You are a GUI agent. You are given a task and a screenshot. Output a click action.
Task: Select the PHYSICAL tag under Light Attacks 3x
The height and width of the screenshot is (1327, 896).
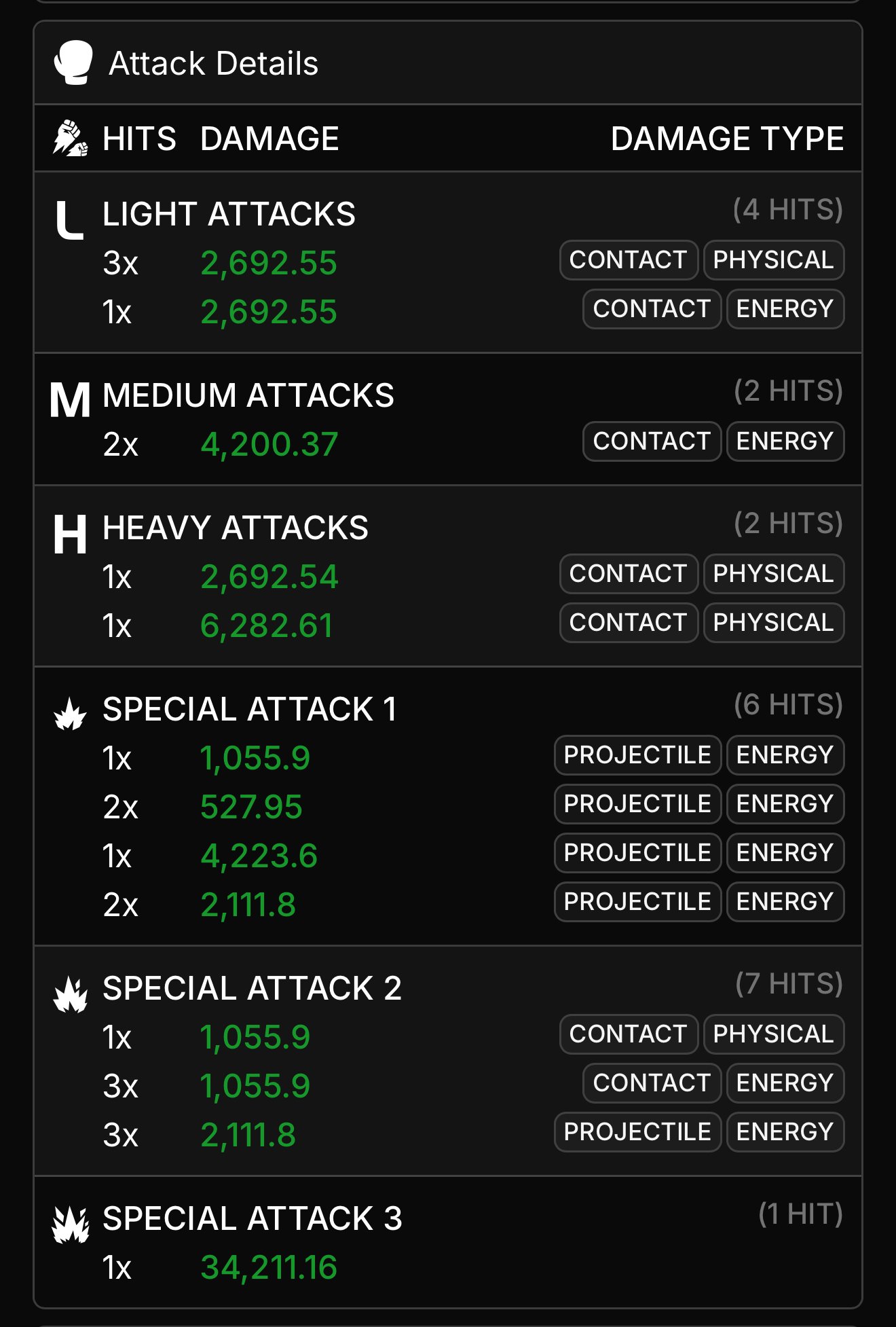tap(774, 260)
